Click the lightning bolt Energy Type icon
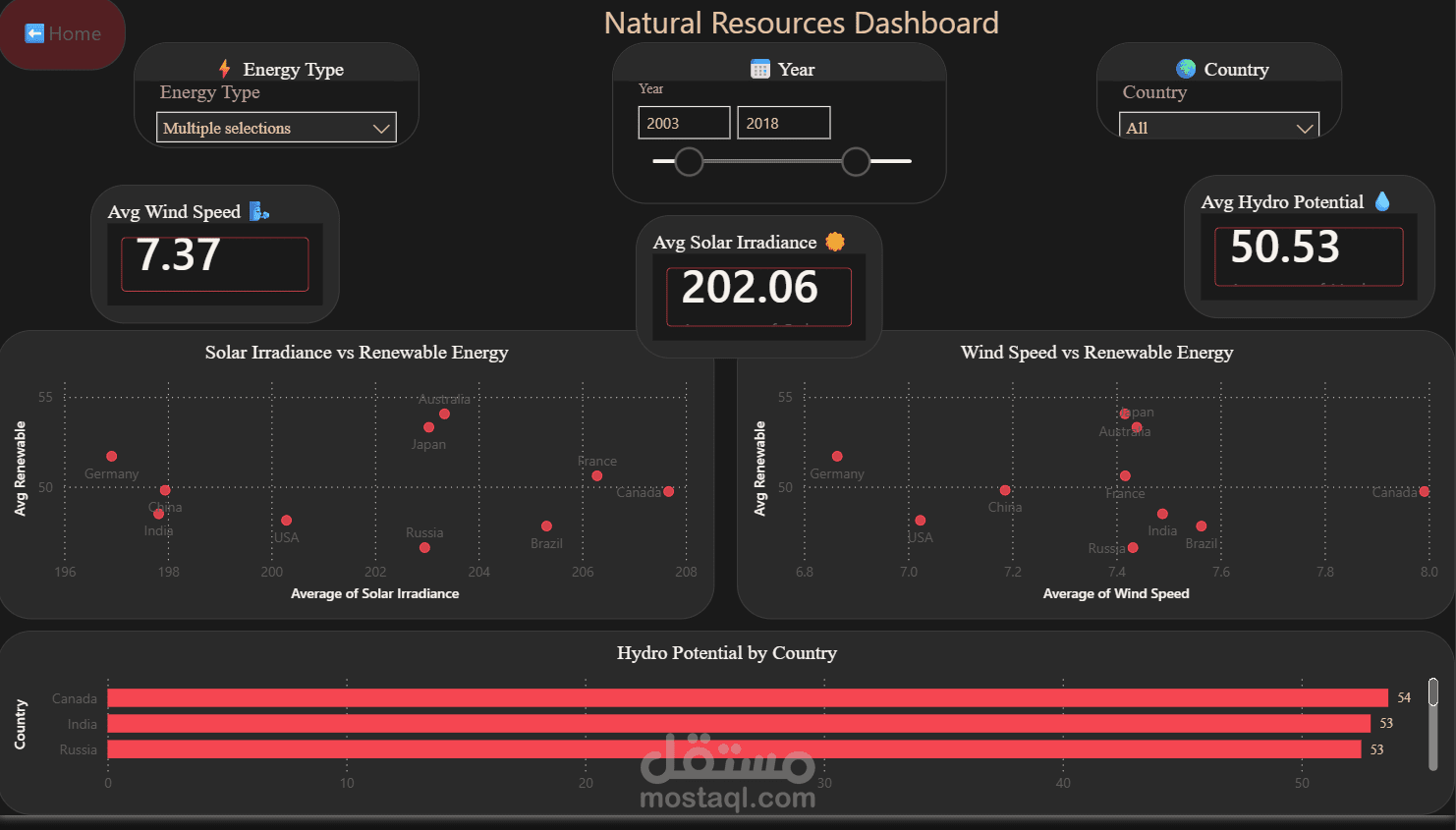Image resolution: width=1456 pixels, height=830 pixels. (x=225, y=69)
